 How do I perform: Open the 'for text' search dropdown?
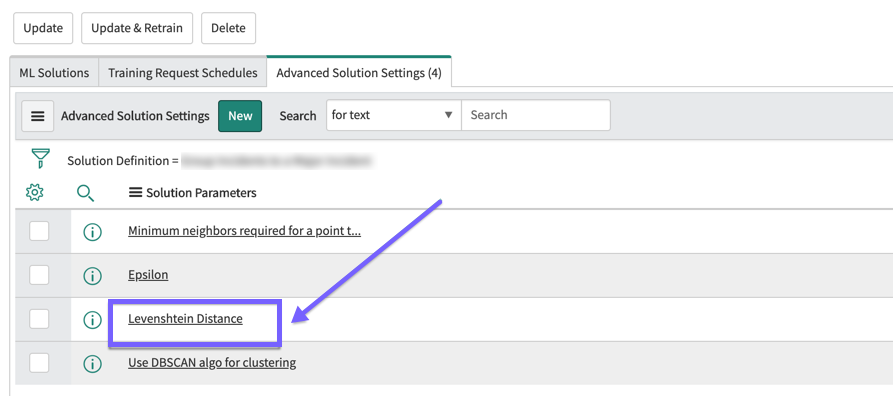point(394,115)
